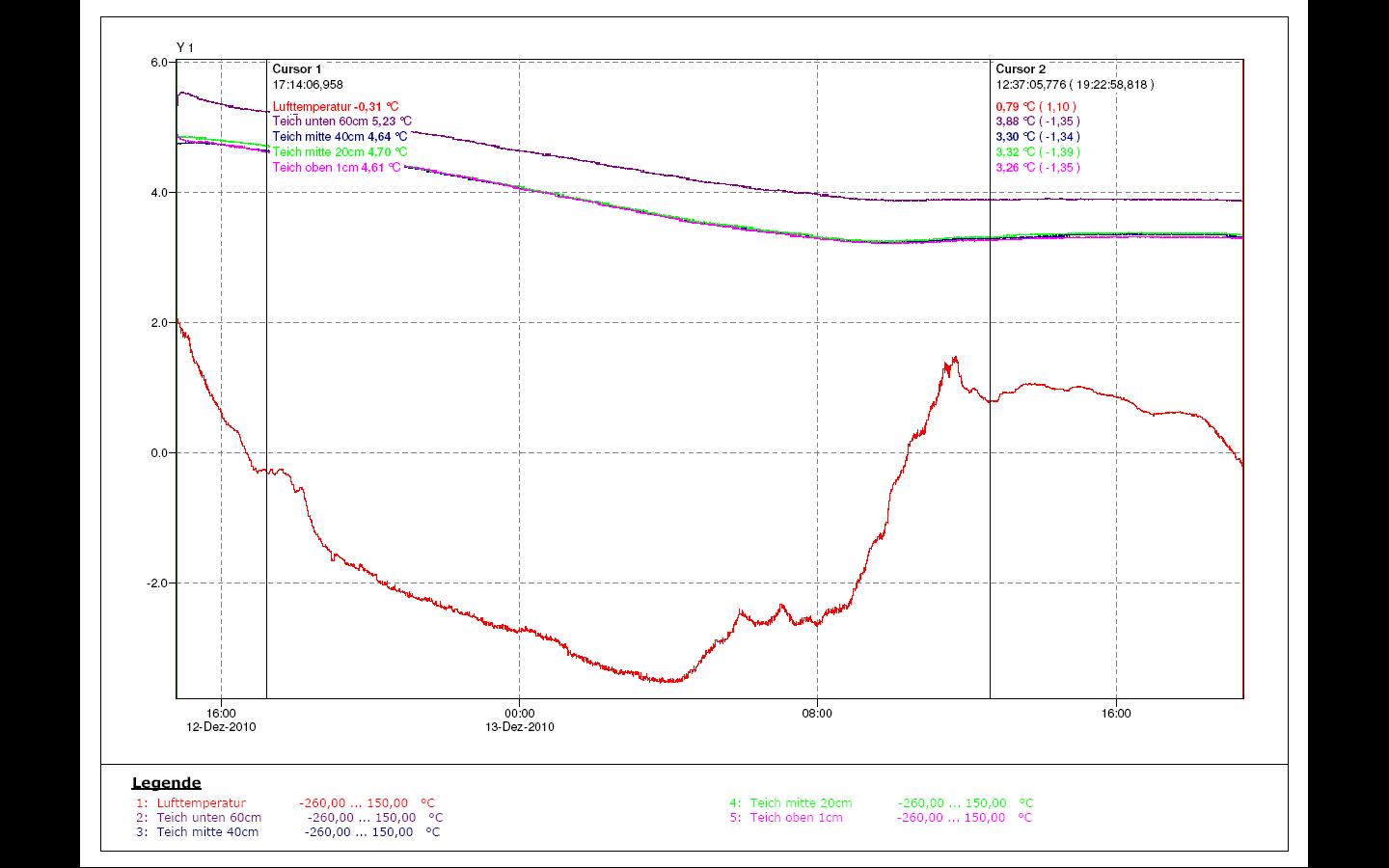Screen dimensions: 1389x868
Task: Click Lufttemperatur -0,31 °C readout at Cursor 1
Action: (x=336, y=107)
